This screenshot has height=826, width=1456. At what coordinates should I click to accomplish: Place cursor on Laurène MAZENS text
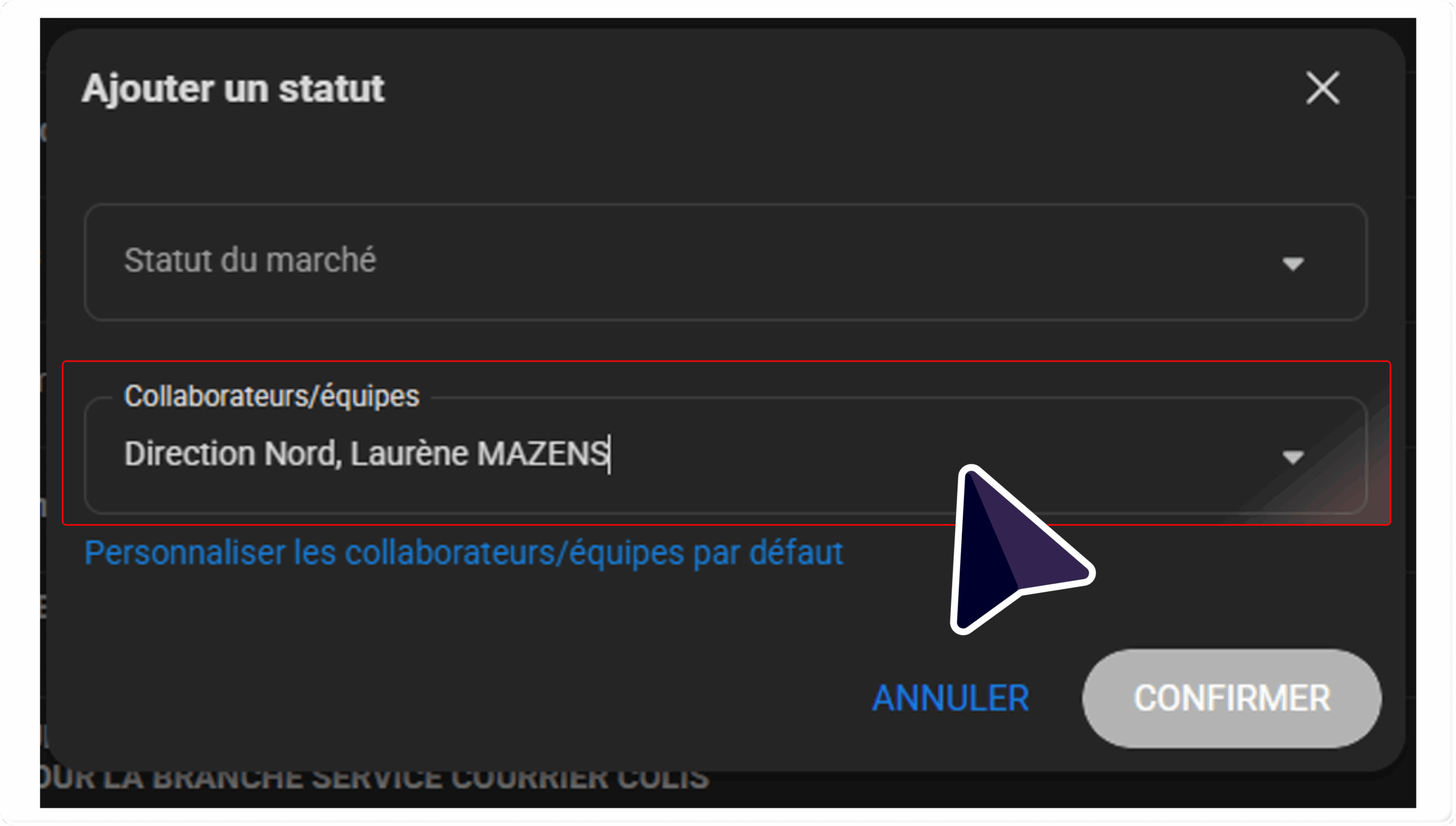click(479, 454)
